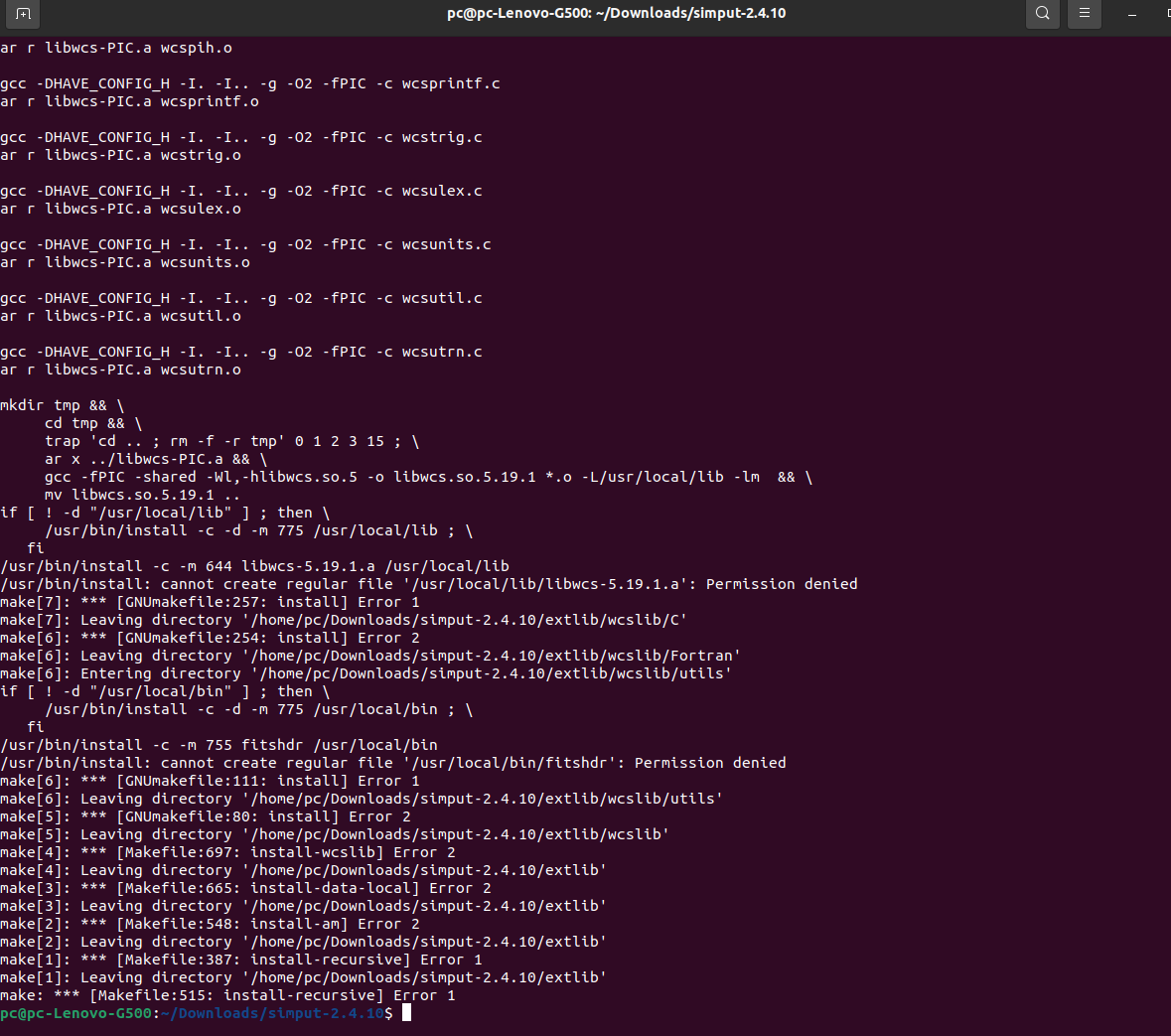Image resolution: width=1171 pixels, height=1036 pixels.
Task: Open a new terminal tab
Action: click(x=23, y=14)
